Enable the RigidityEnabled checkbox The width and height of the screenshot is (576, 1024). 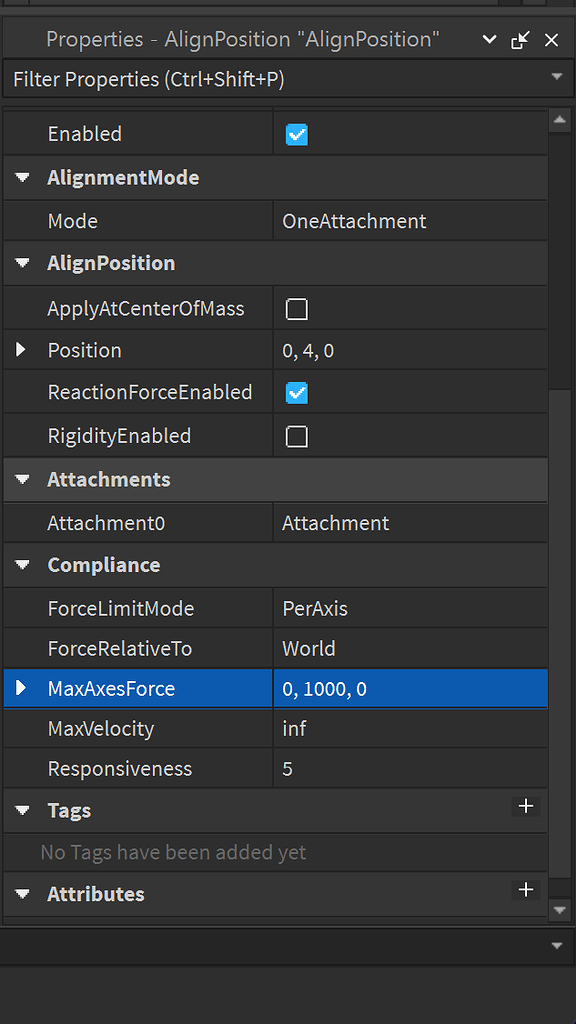[x=297, y=436]
